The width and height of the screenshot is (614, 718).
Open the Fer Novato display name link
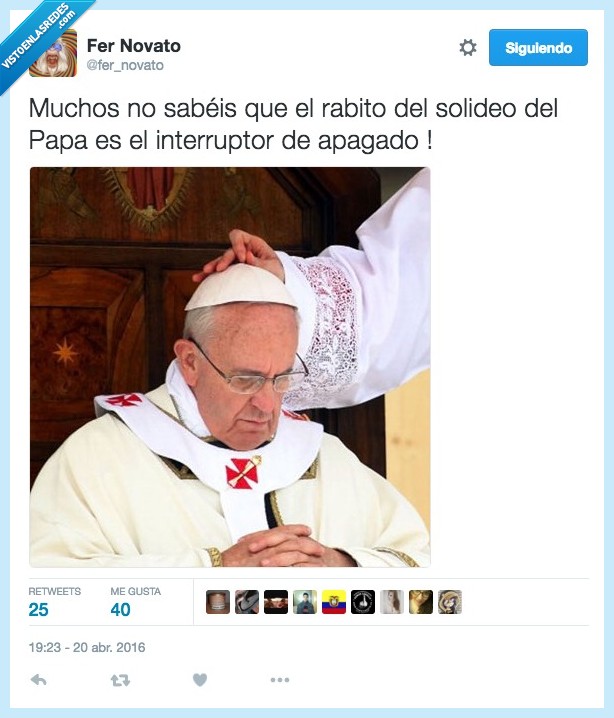134,46
